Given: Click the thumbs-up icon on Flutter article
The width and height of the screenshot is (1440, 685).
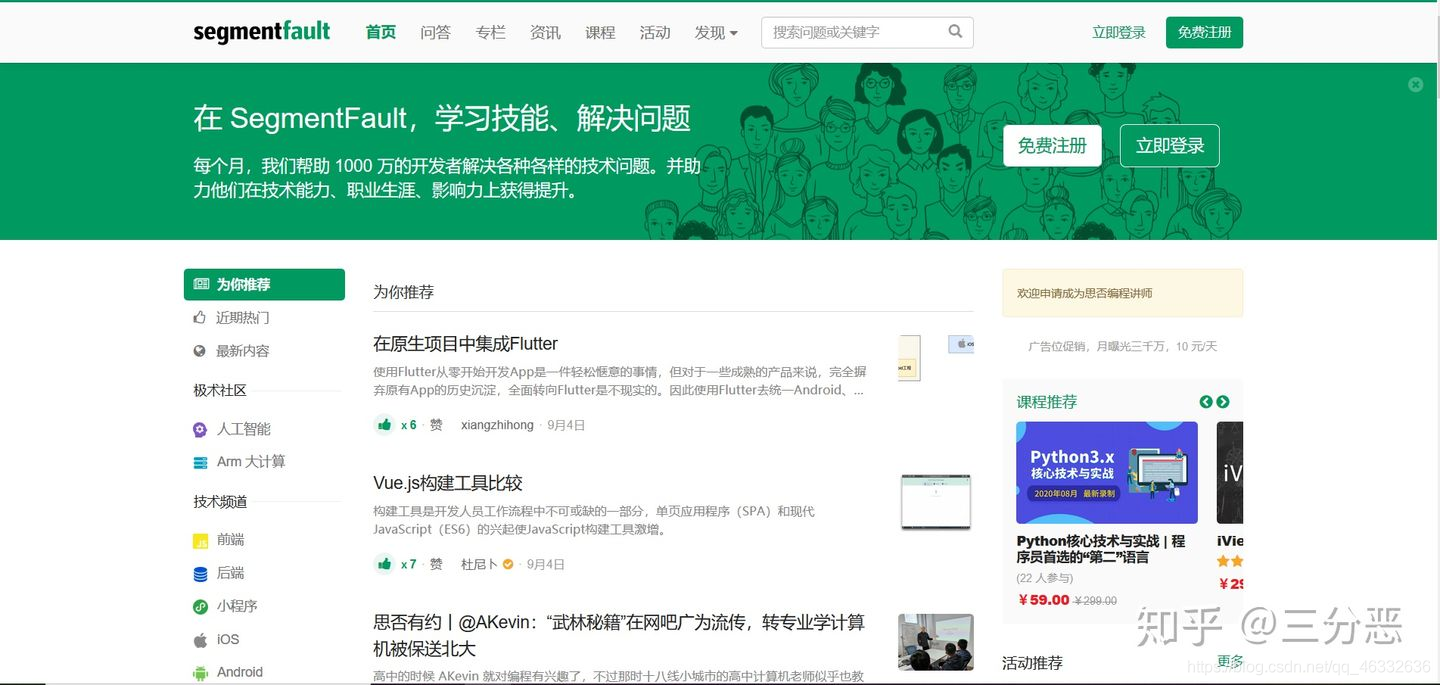Looking at the screenshot, I should coord(384,425).
